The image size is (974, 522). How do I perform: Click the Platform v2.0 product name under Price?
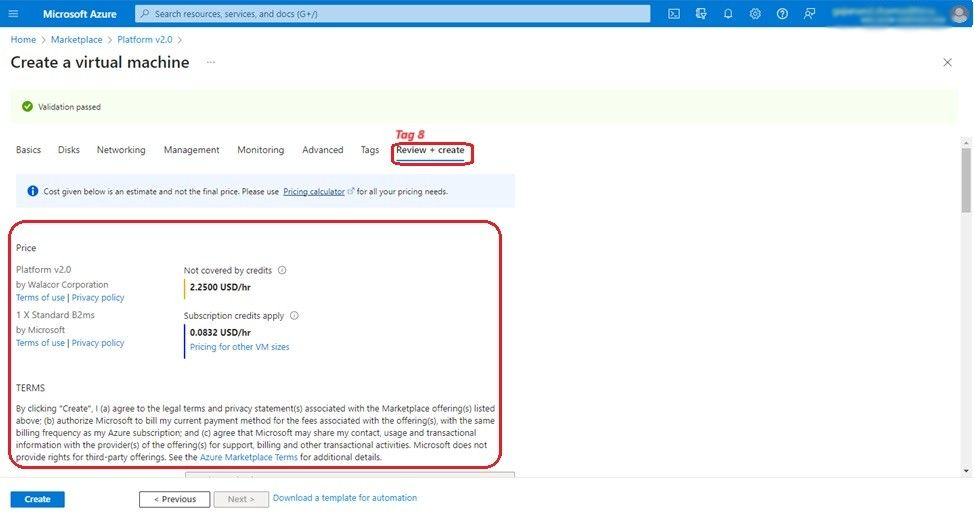pos(43,270)
